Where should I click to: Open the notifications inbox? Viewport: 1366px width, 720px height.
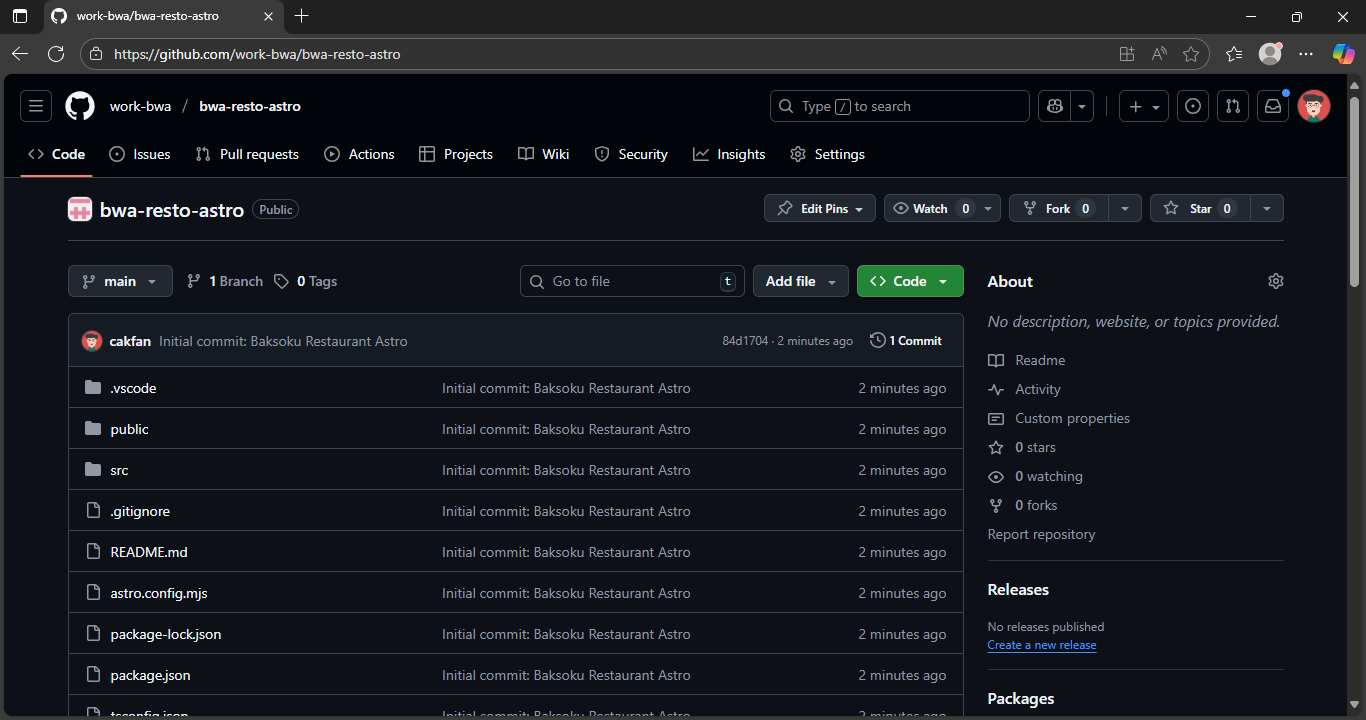(1272, 105)
